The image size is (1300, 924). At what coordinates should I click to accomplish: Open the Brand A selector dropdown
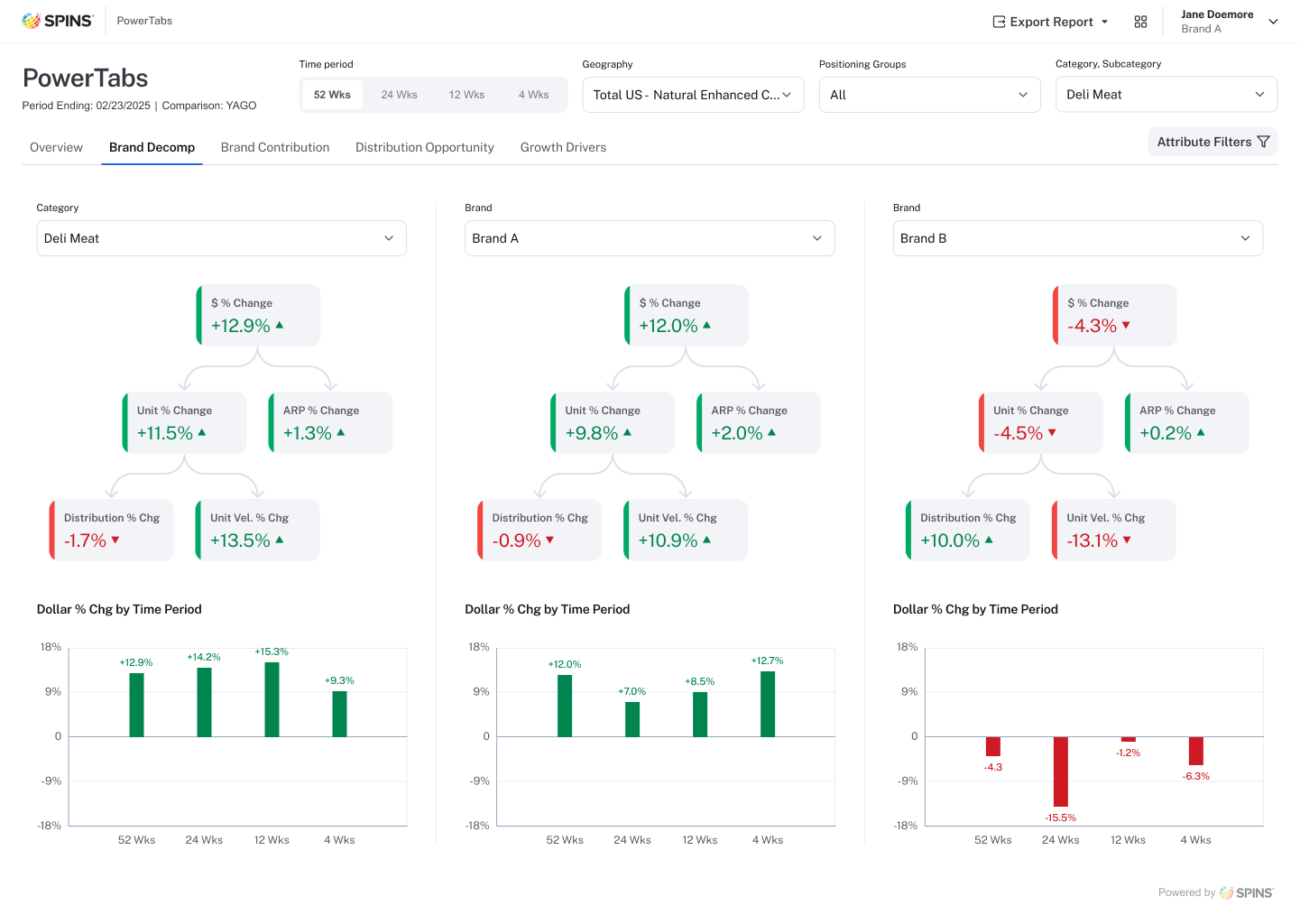click(x=650, y=238)
